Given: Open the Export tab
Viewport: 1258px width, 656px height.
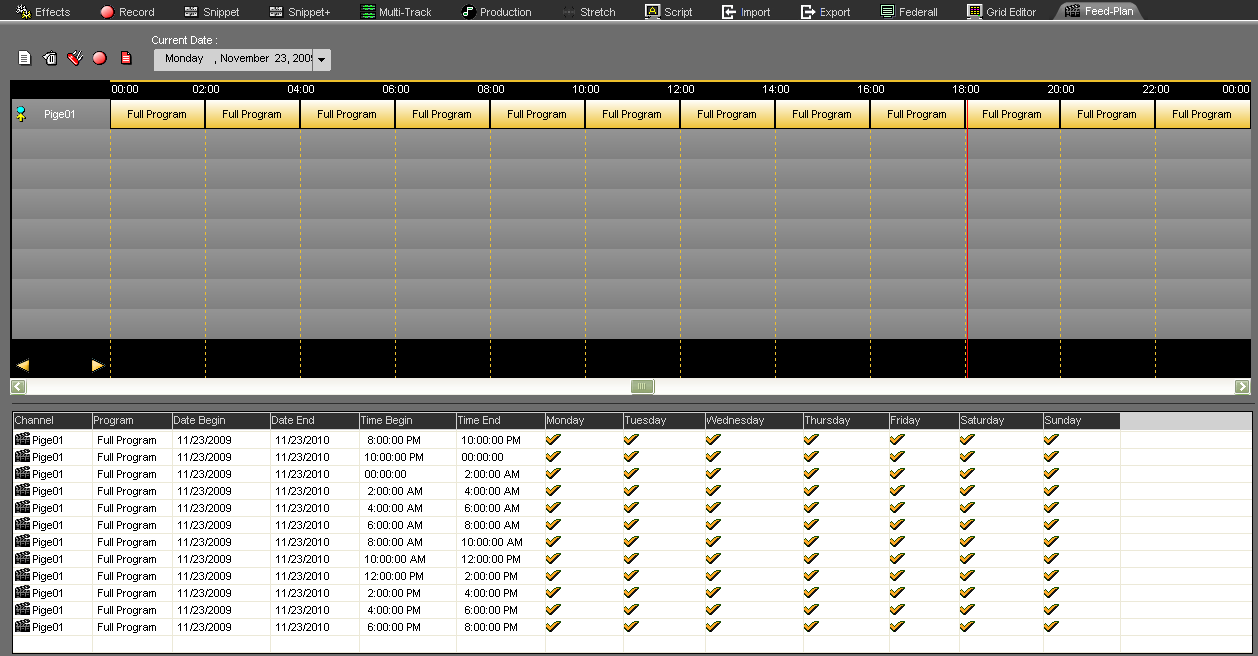Looking at the screenshot, I should [x=825, y=12].
